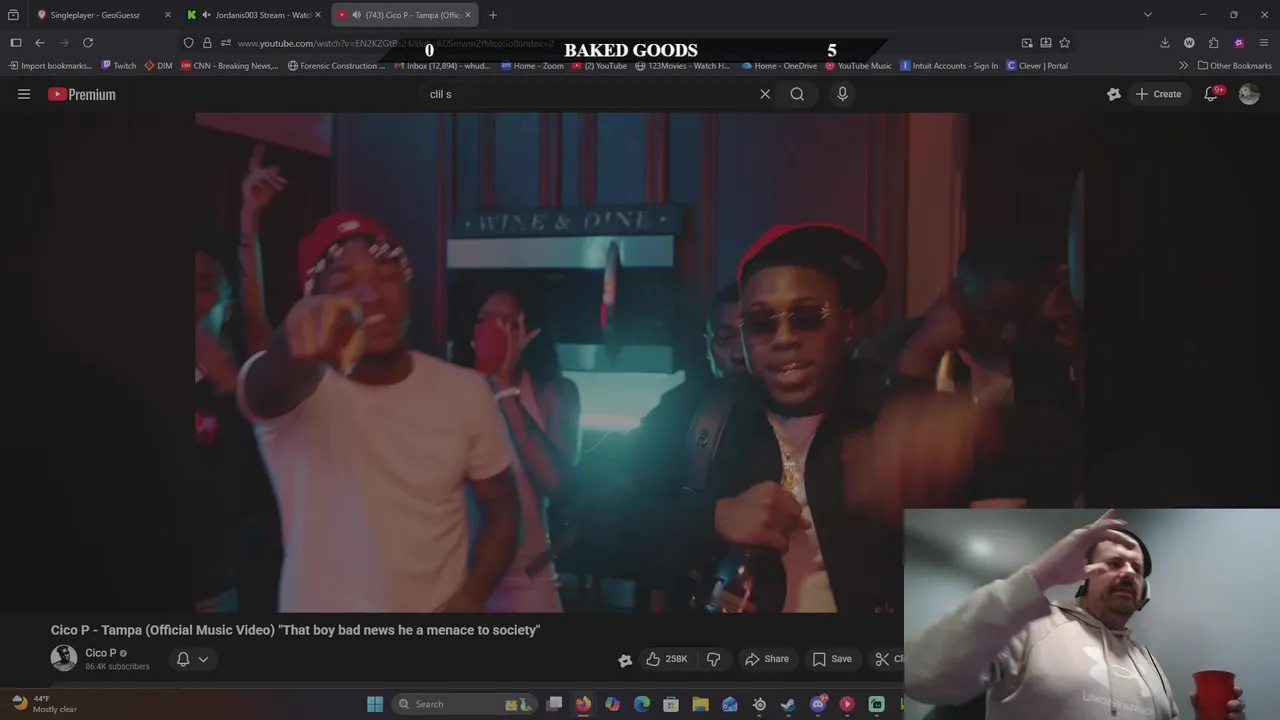Open Task View in the taskbar
Image resolution: width=1280 pixels, height=720 pixels.
(554, 704)
